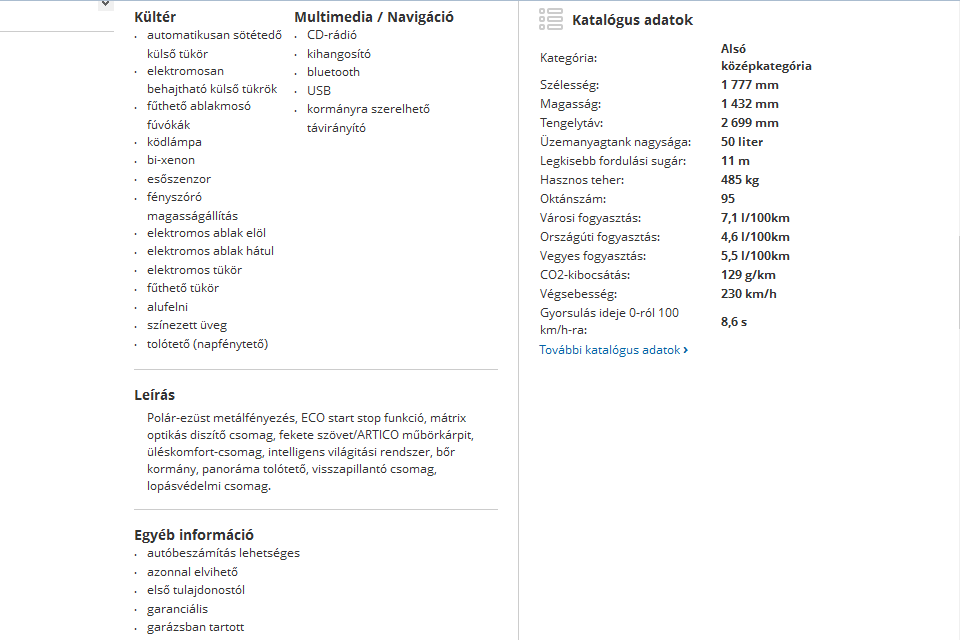Viewport: 960px width, 640px height.
Task: Click the Katalógus adatok title text
Action: pos(632,20)
